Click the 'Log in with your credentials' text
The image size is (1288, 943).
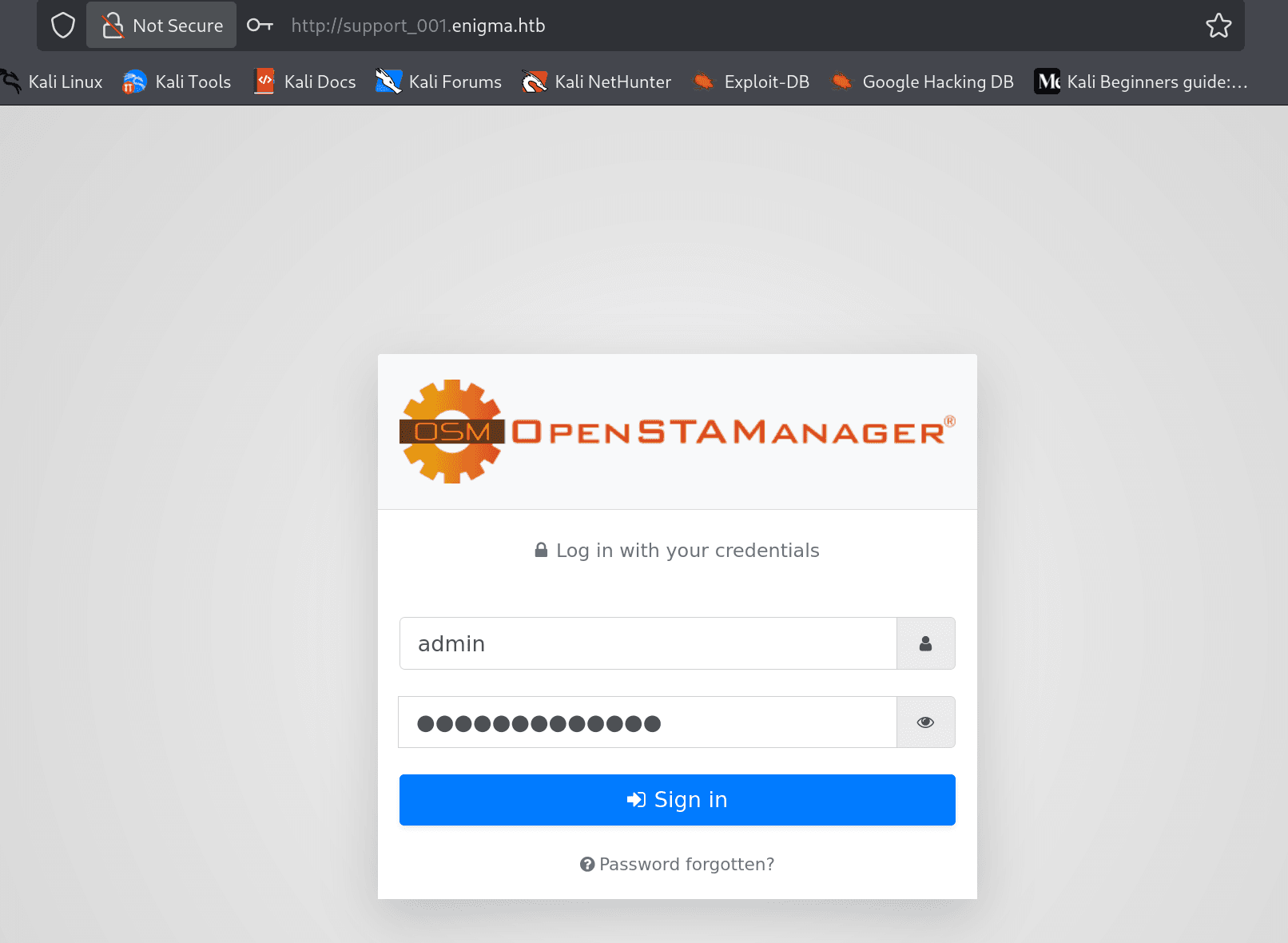pyautogui.click(x=688, y=551)
